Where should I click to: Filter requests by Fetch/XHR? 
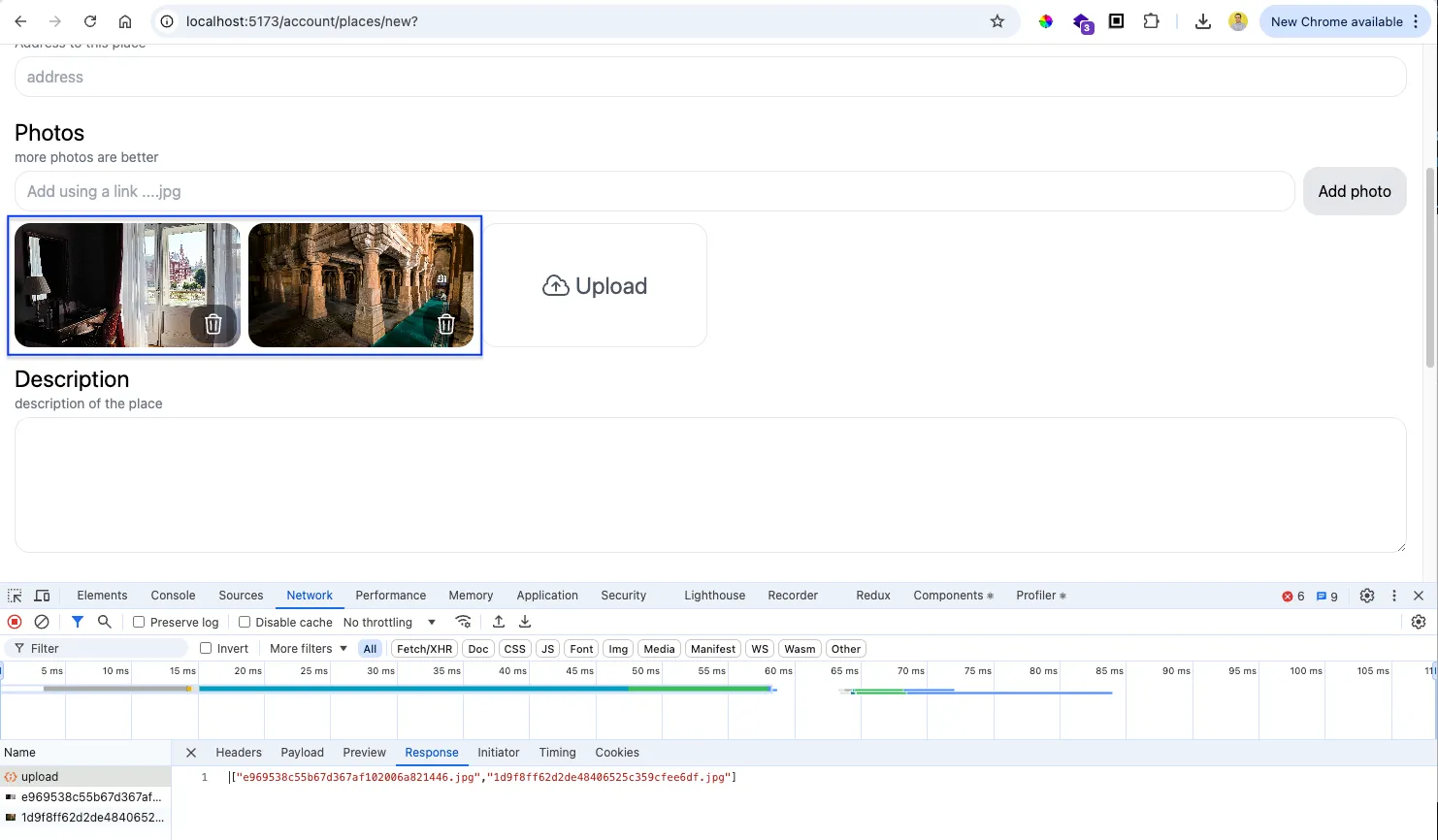425,649
